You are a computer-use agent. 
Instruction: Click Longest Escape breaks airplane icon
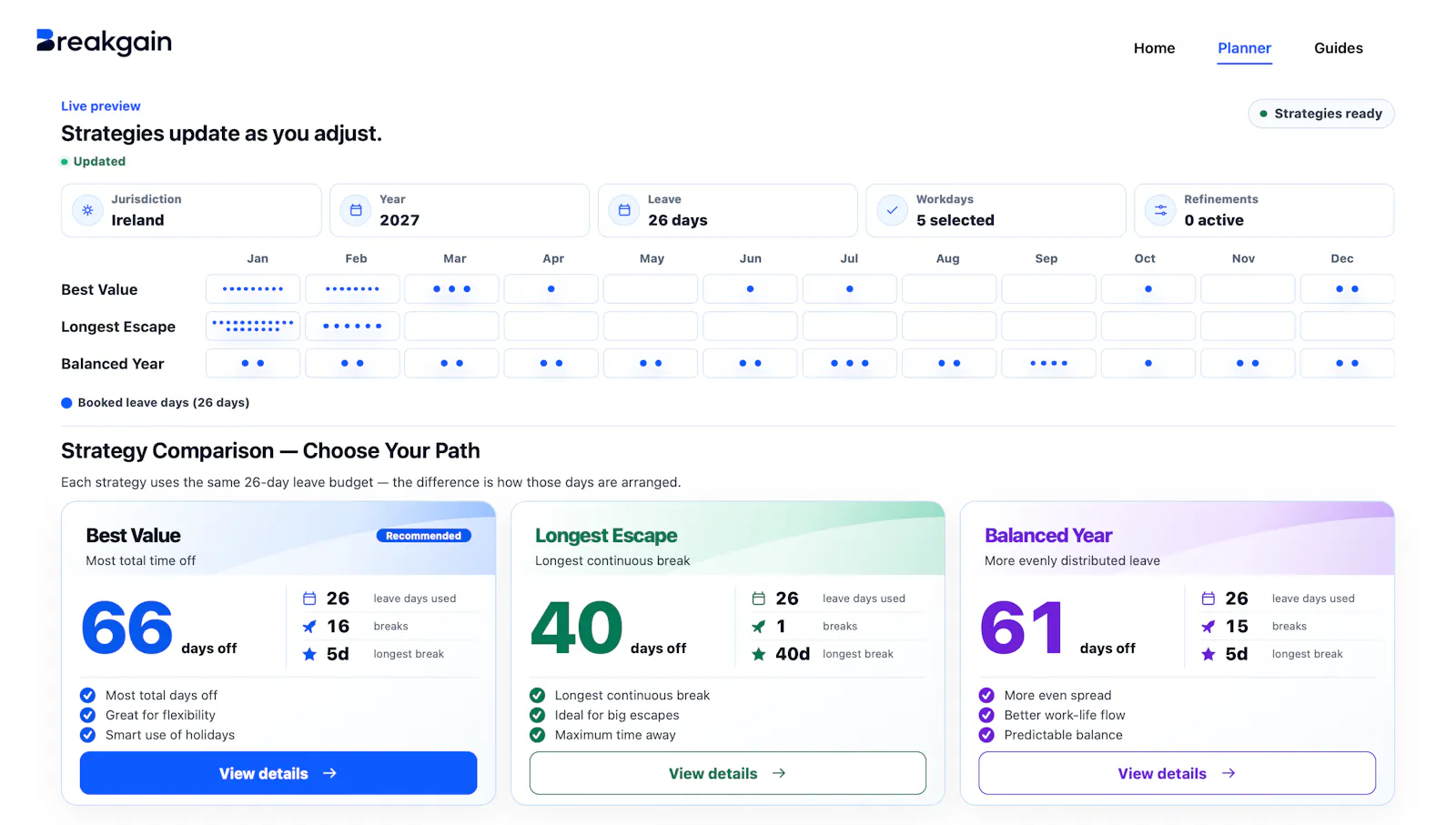759,627
